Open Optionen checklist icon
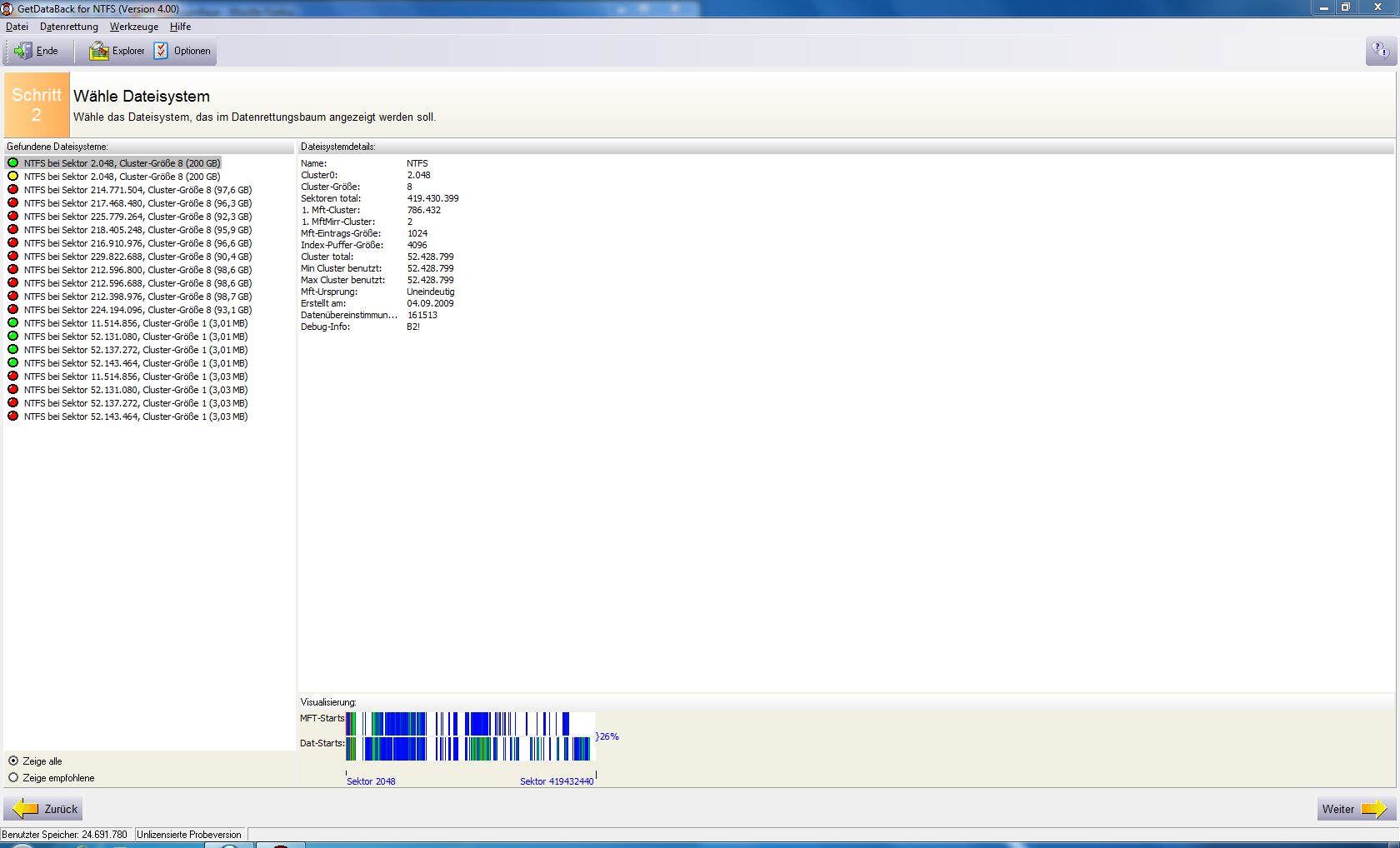Viewport: 1400px width, 848px height. click(x=161, y=51)
